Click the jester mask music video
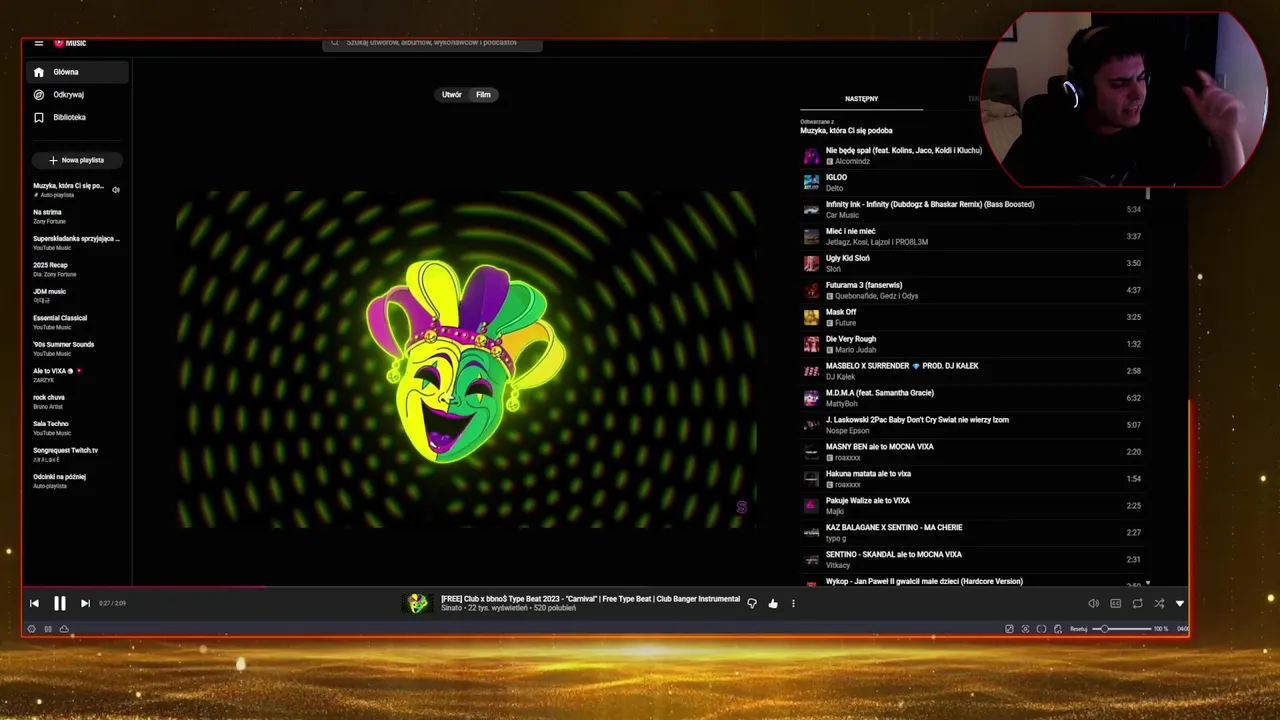1280x720 pixels. tap(466, 360)
